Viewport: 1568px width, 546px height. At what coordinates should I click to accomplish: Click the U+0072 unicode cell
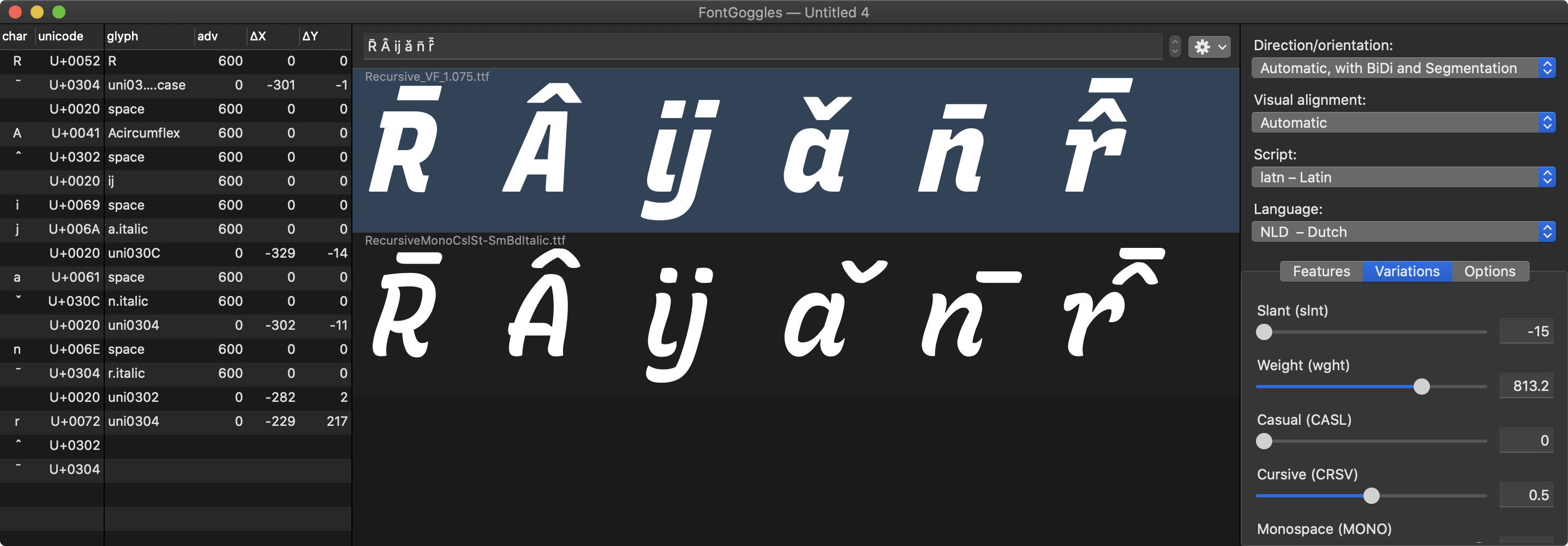[x=74, y=421]
